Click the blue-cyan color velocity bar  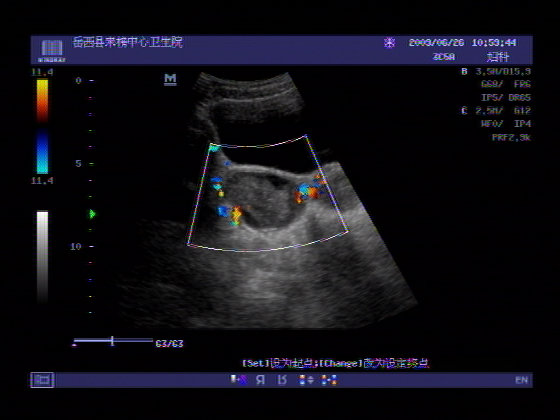tap(42, 152)
